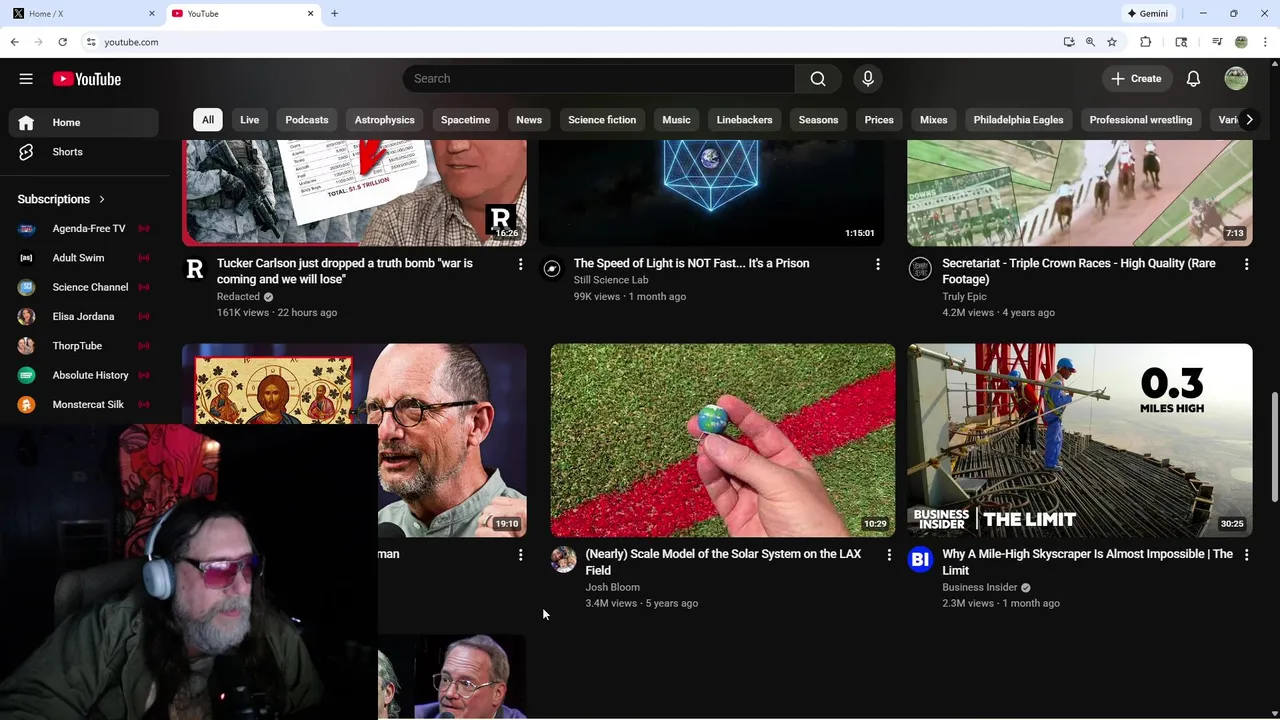Select the Astrophysics filter chip
Viewport: 1280px width, 720px height.
[384, 120]
